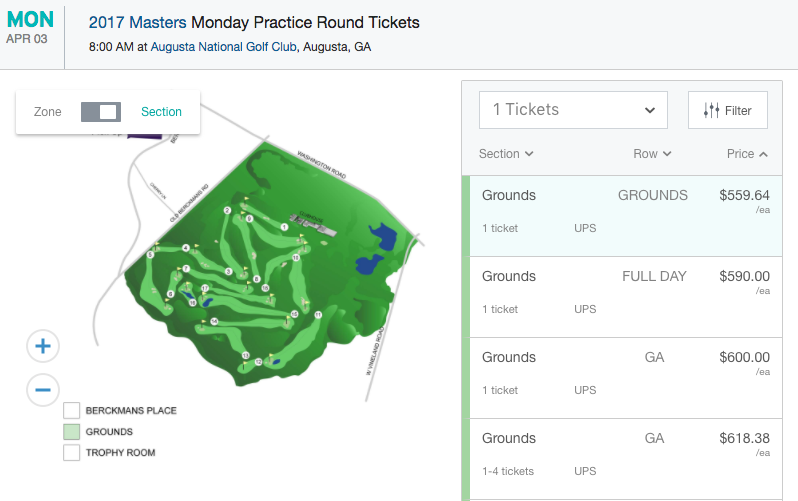Open the 2017 Masters link

pyautogui.click(x=137, y=22)
